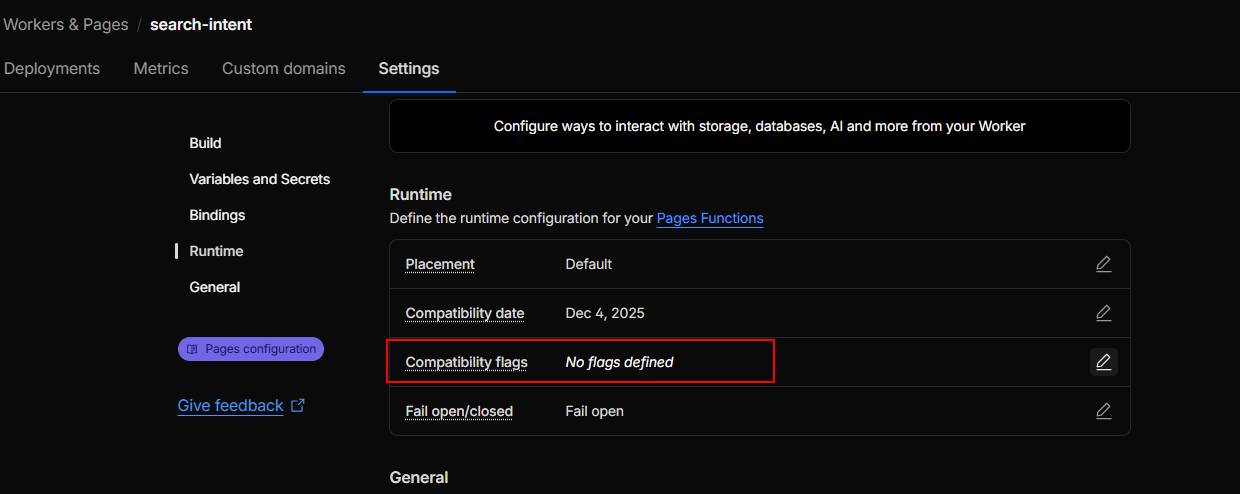Jump to Build settings section

coord(205,143)
